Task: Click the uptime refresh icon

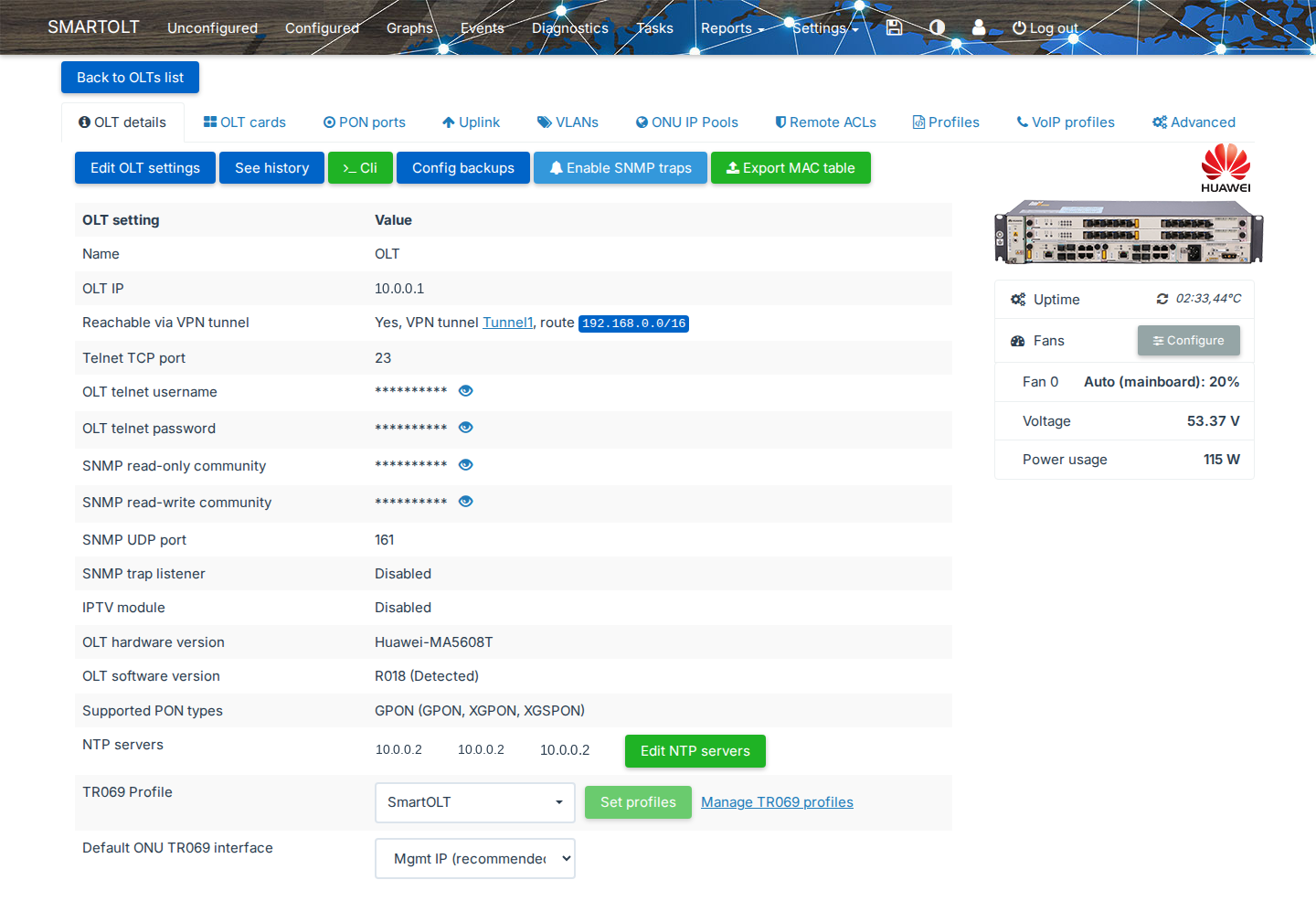Action: [1162, 299]
